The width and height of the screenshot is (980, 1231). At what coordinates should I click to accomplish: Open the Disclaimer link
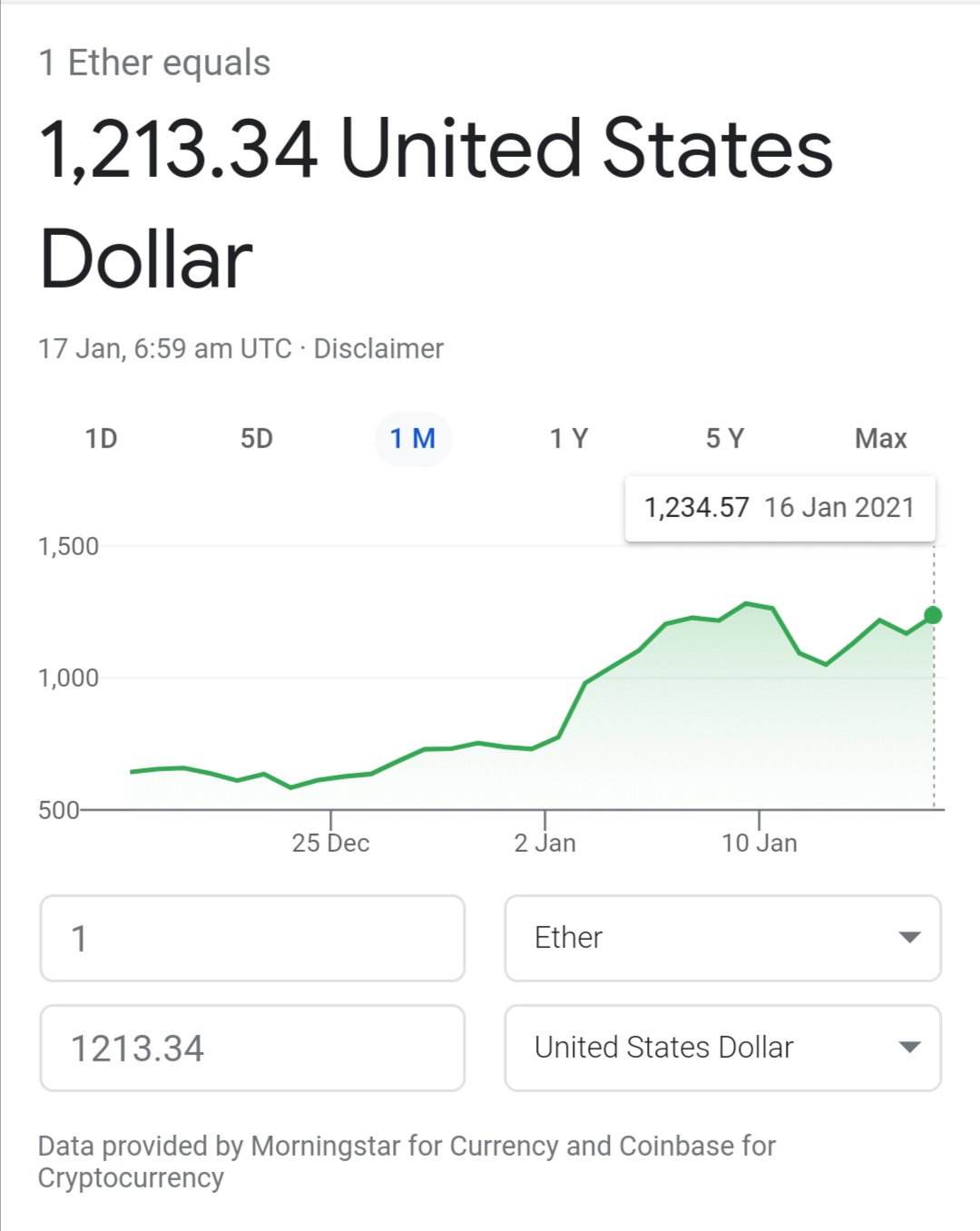[x=378, y=348]
